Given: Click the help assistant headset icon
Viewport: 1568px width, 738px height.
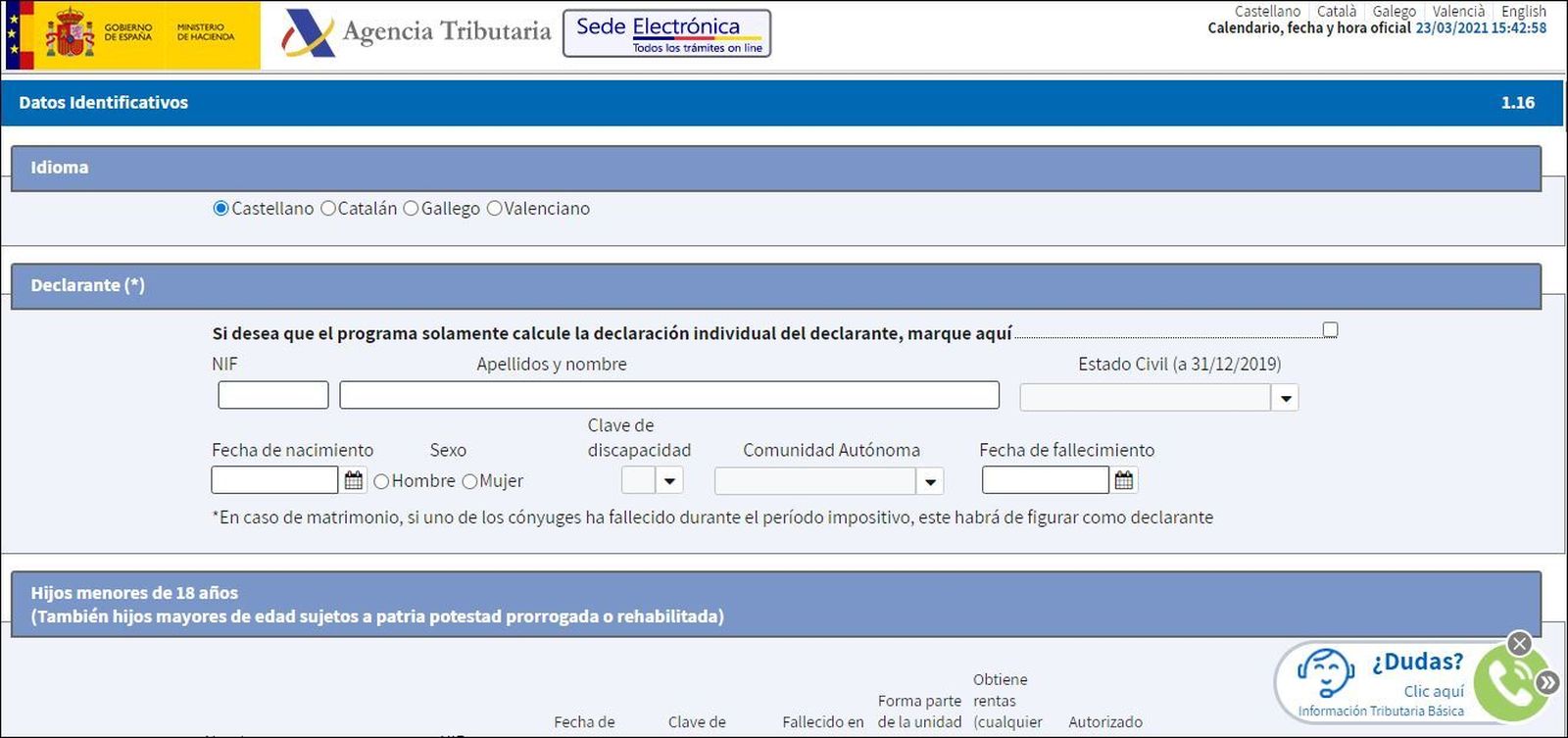Looking at the screenshot, I should pos(1326,674).
